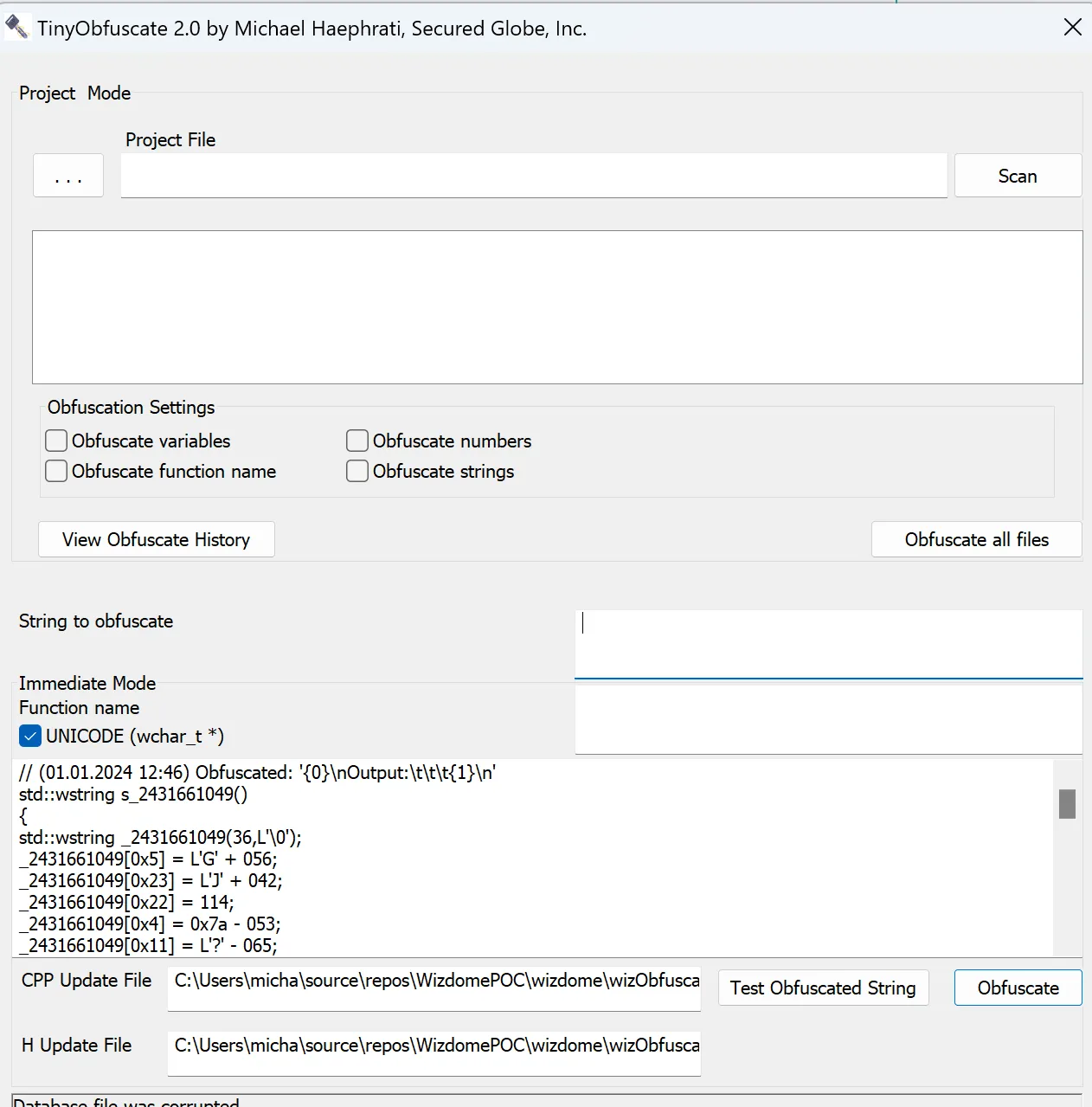Select line '_2431661049[0x11] = L'?' - 065;'
The height and width of the screenshot is (1107, 1092).
(x=148, y=945)
